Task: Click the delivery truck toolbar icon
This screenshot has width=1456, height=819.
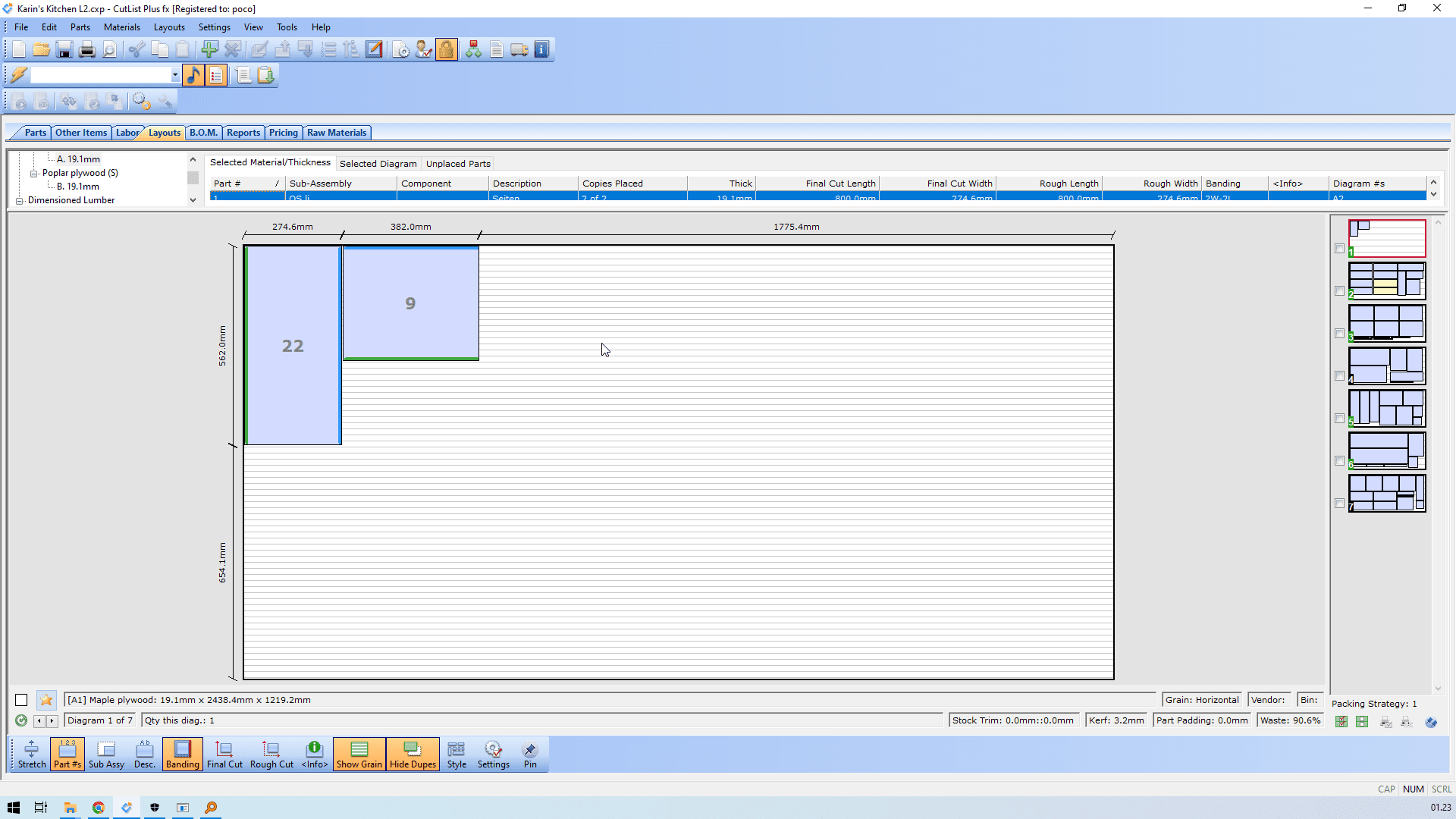Action: pyautogui.click(x=519, y=50)
